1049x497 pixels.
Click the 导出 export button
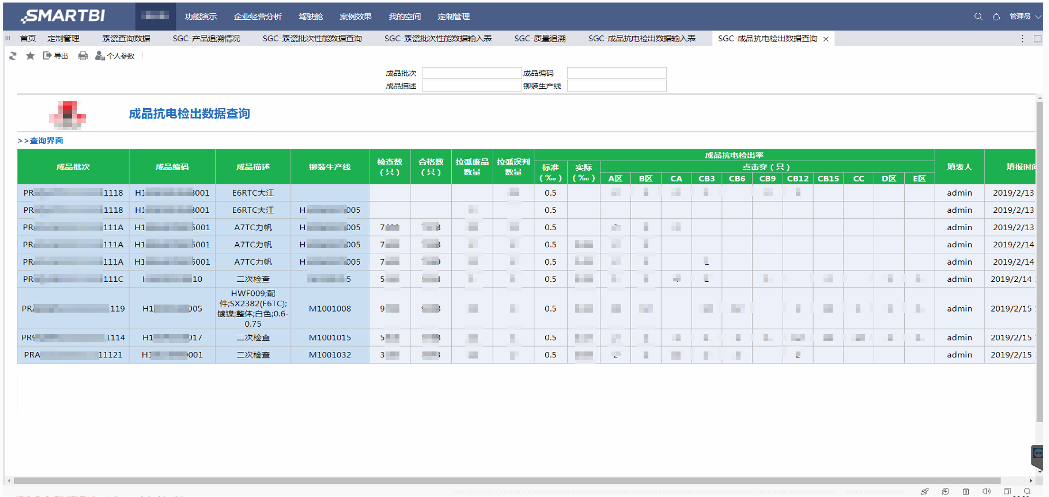tap(55, 56)
